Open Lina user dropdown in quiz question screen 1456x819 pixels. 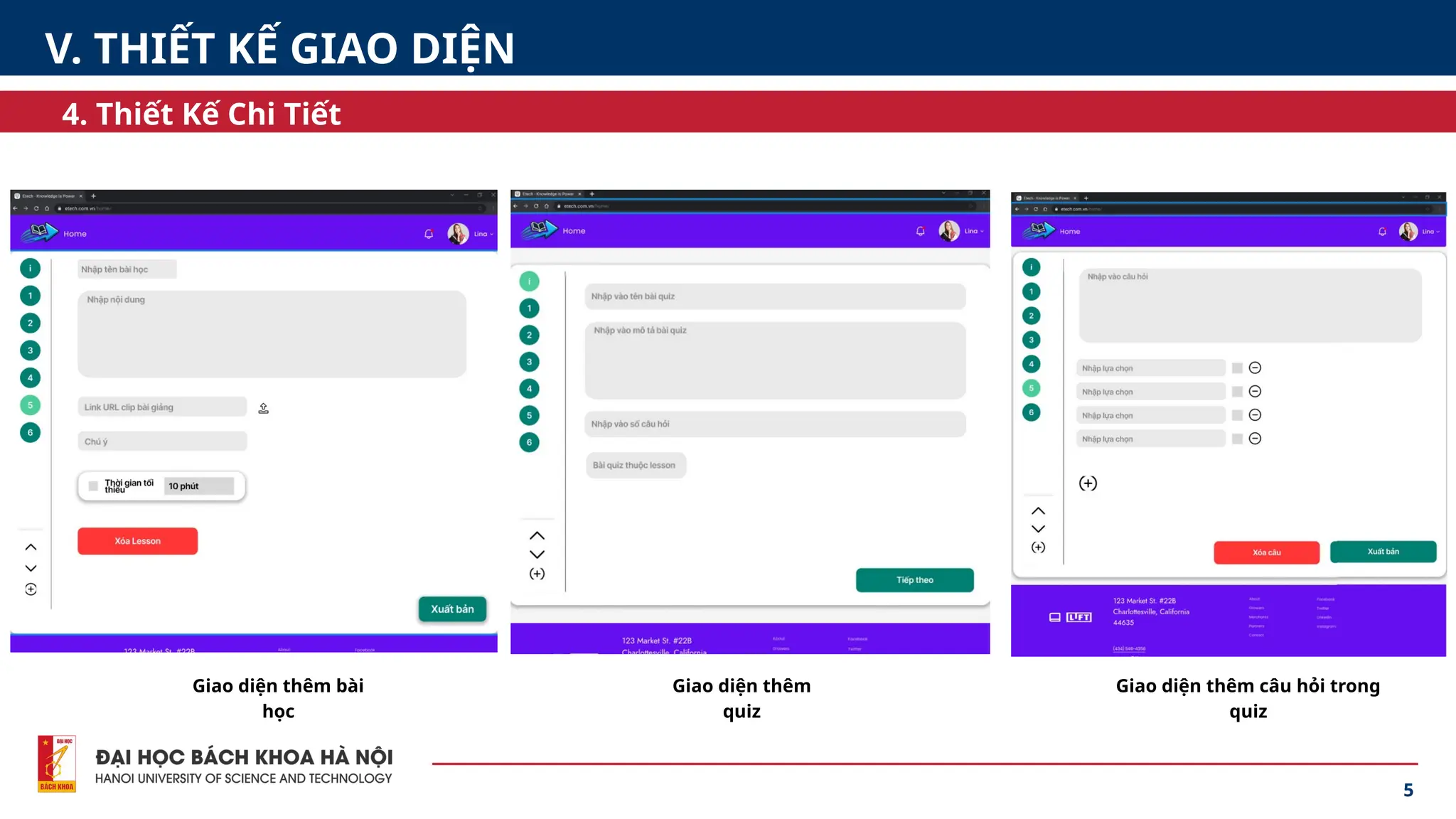coord(1431,232)
